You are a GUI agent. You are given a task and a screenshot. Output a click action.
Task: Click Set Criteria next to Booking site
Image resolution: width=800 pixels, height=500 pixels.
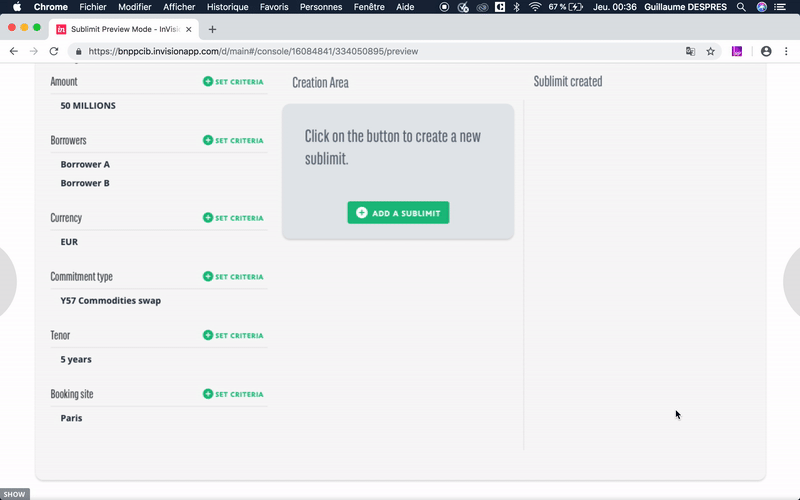233,394
